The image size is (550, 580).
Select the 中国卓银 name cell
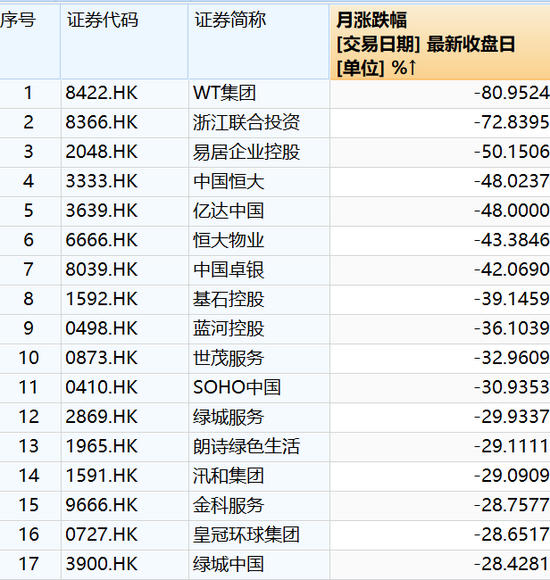coord(259,270)
